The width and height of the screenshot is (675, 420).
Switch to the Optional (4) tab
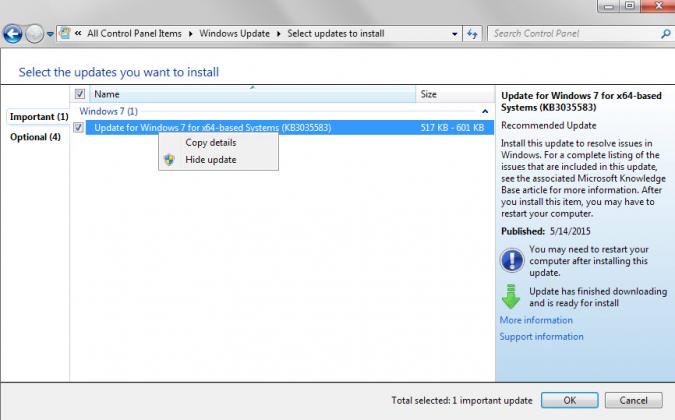tap(35, 137)
